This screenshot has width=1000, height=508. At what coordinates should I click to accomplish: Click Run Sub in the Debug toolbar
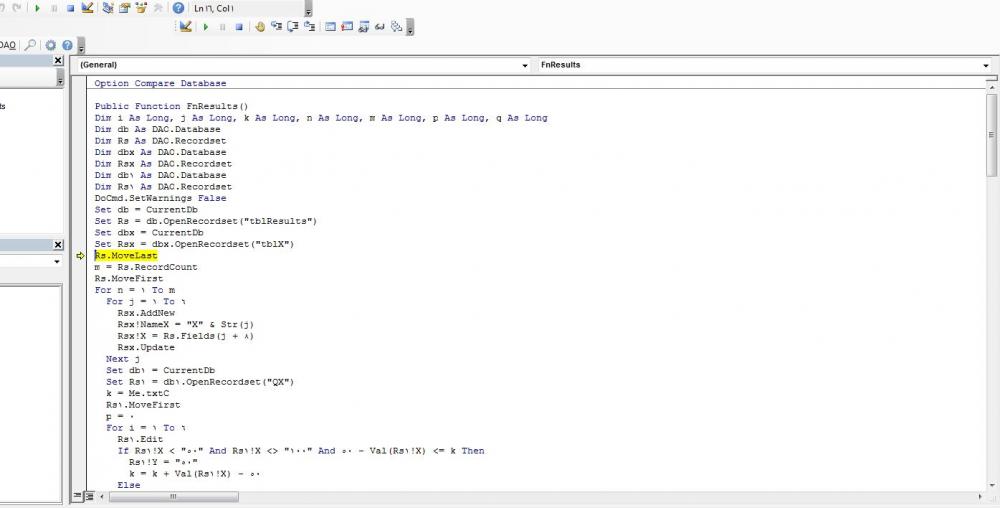pos(206,27)
